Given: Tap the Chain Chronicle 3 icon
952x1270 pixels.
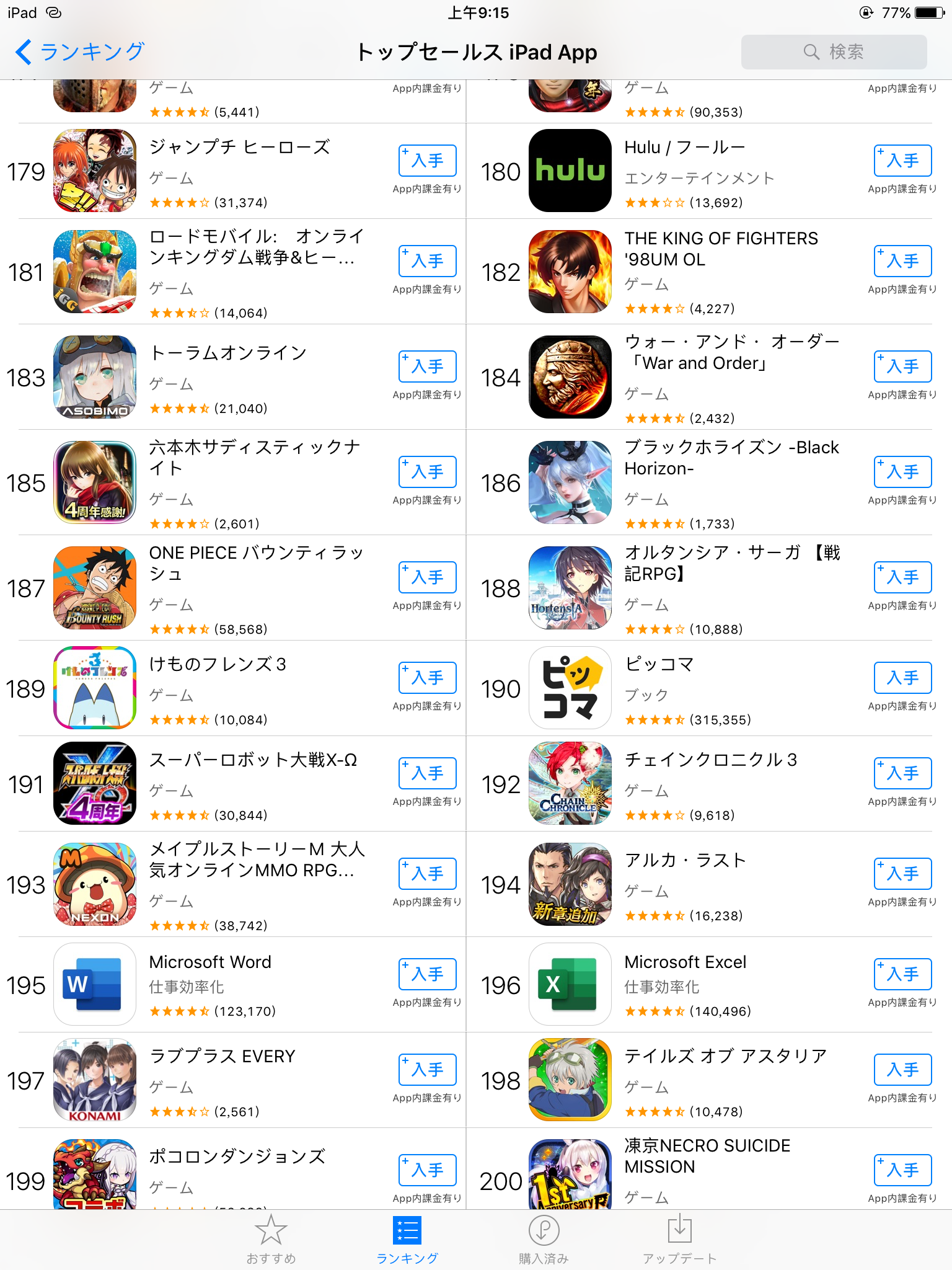Looking at the screenshot, I should 570,783.
